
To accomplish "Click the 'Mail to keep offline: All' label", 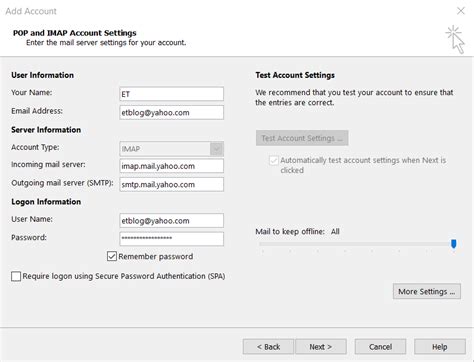I will click(x=297, y=231).
